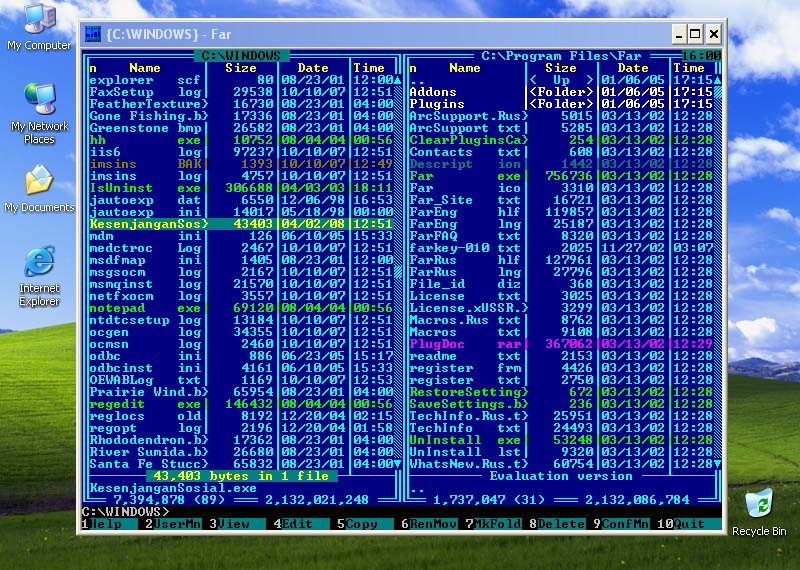The height and width of the screenshot is (570, 800).
Task: Select the Addons folder in right panel
Action: (x=561, y=92)
